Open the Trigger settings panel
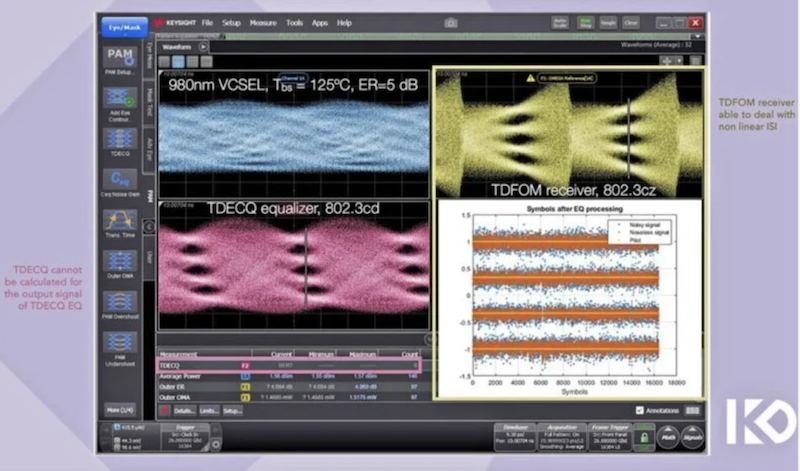 (x=185, y=437)
